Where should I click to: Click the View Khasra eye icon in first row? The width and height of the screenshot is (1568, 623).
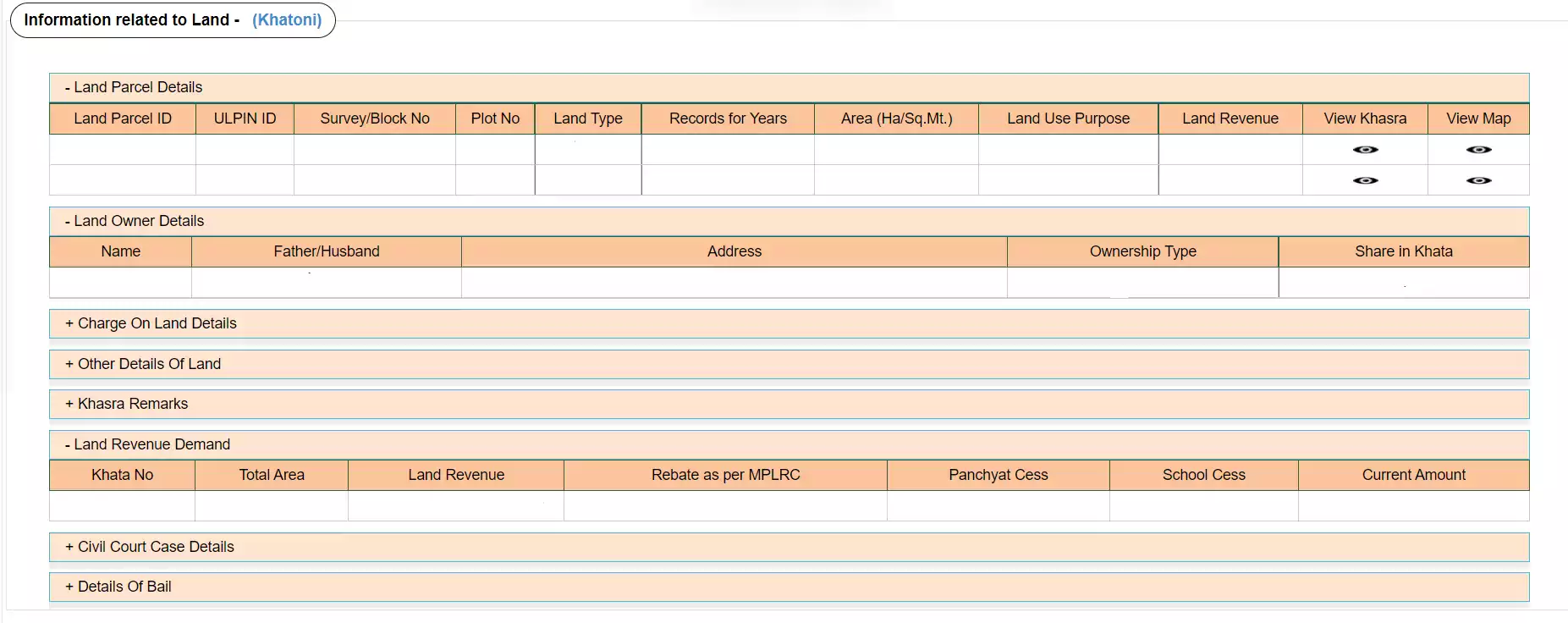point(1365,150)
